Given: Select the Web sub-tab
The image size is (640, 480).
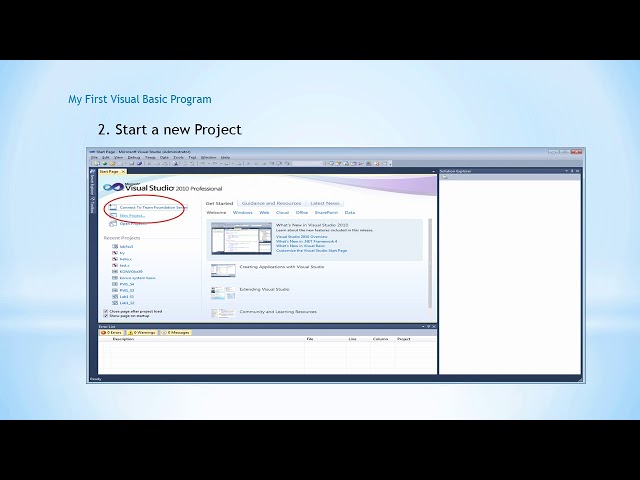Looking at the screenshot, I should click(x=264, y=213).
